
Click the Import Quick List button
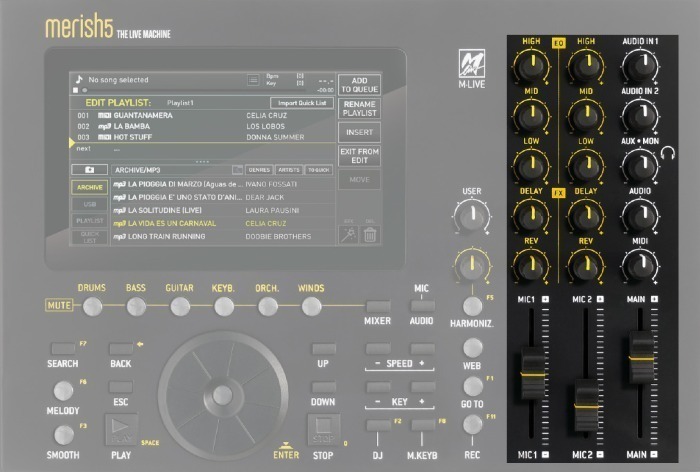tap(301, 103)
